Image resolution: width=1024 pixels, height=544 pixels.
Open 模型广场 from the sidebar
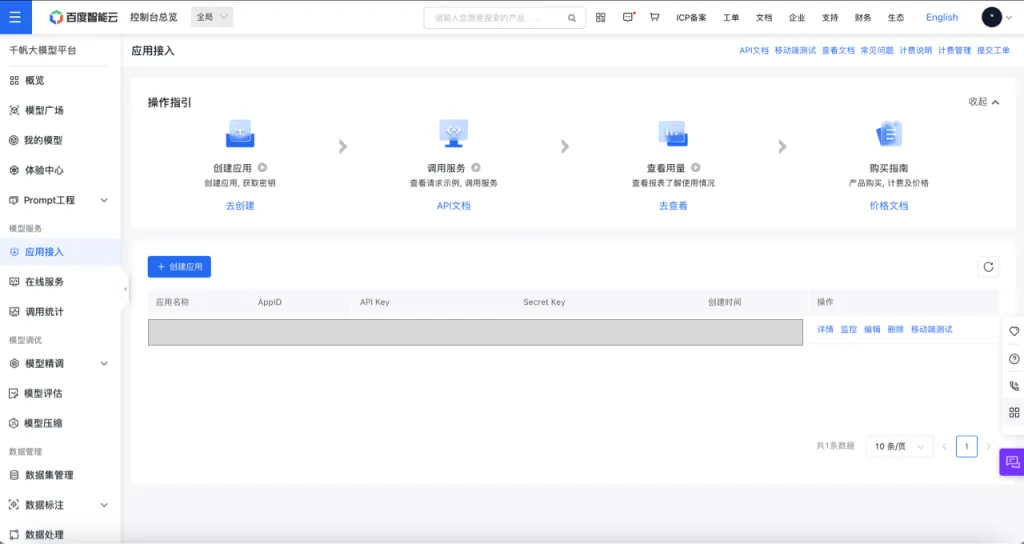[44, 110]
